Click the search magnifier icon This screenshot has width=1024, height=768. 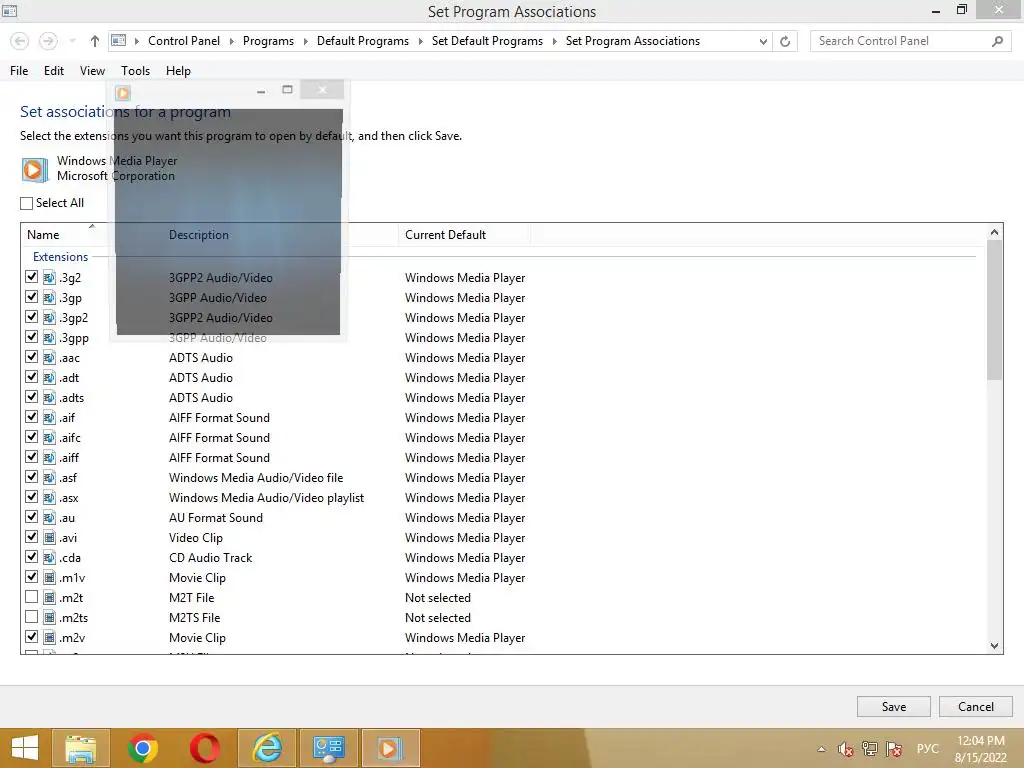997,41
